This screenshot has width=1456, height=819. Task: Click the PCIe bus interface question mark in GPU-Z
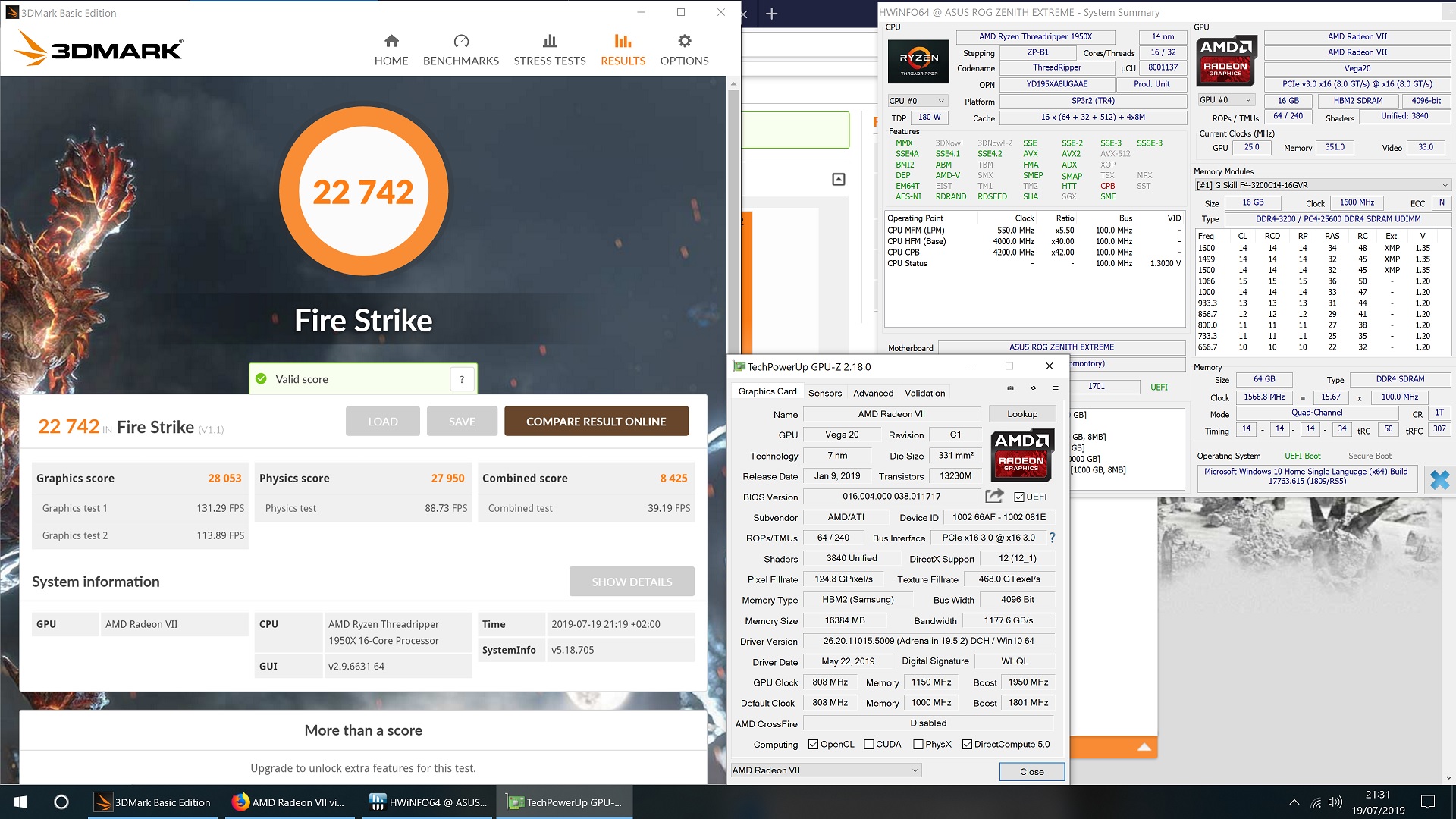(x=1052, y=538)
